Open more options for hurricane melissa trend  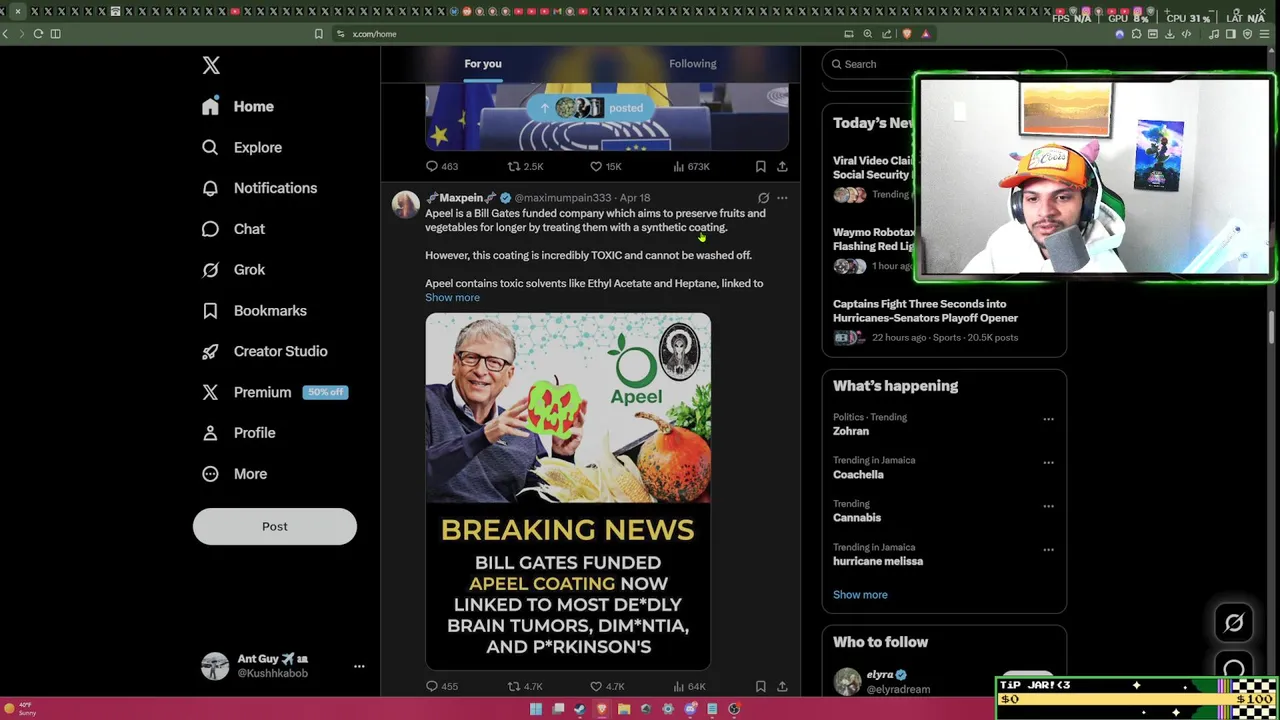point(1048,549)
